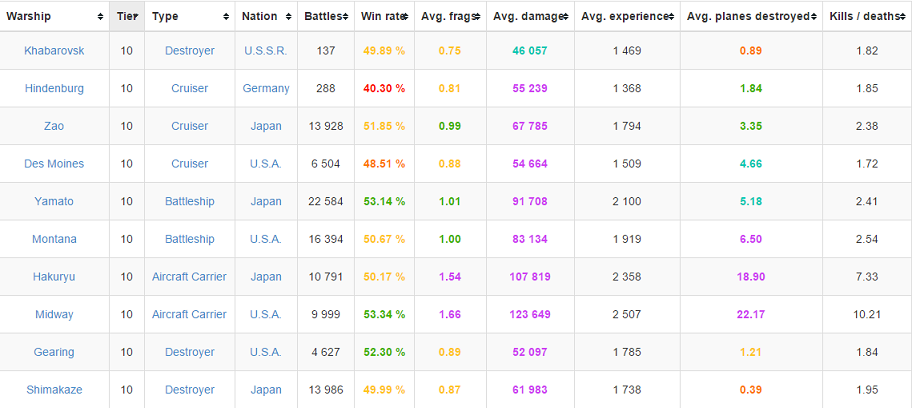Select Hakuryu's 7.33 kills/deaths value
The width and height of the screenshot is (912, 408).
tap(867, 276)
